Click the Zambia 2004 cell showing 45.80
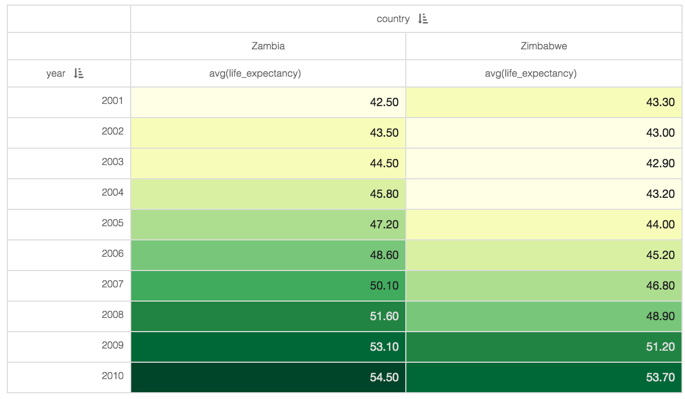 pos(268,194)
